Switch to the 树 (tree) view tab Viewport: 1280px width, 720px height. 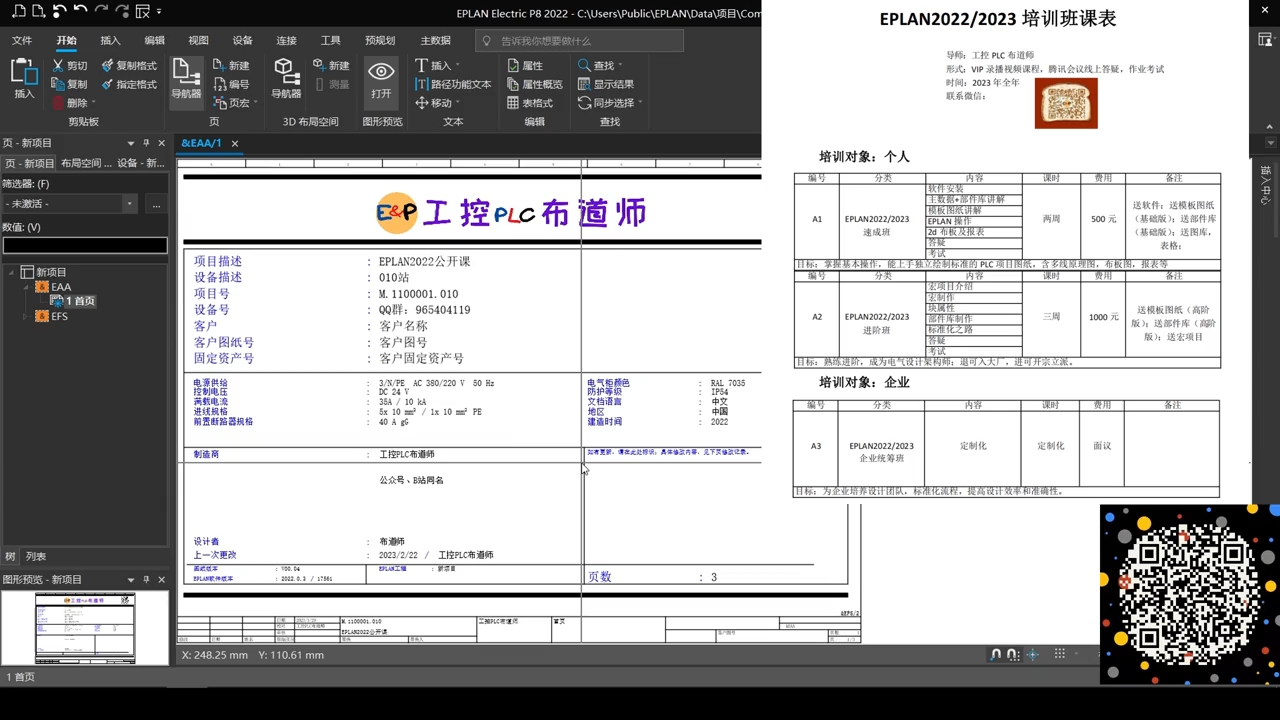(x=10, y=557)
